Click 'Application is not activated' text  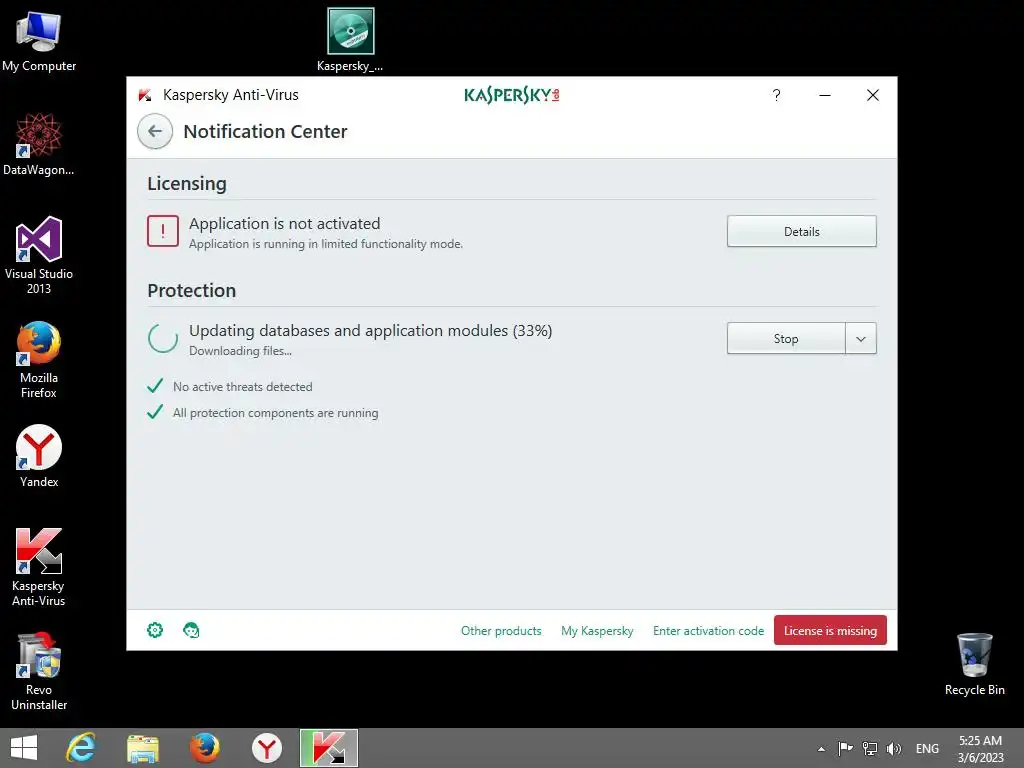284,223
